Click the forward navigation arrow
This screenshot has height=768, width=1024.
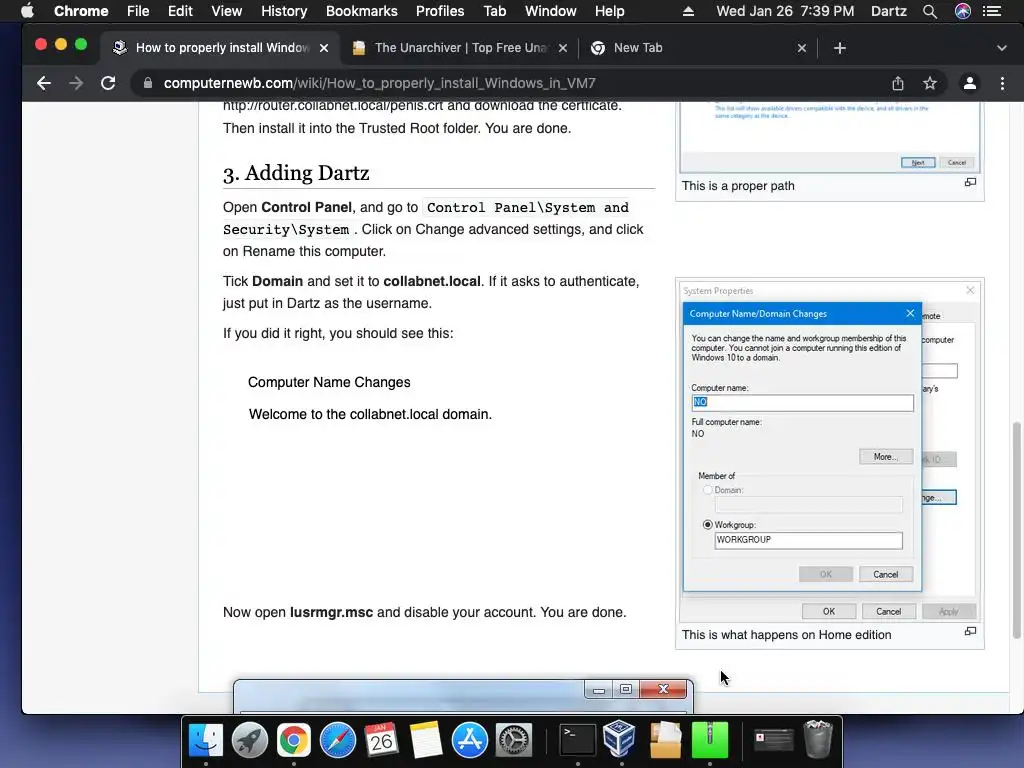click(76, 83)
